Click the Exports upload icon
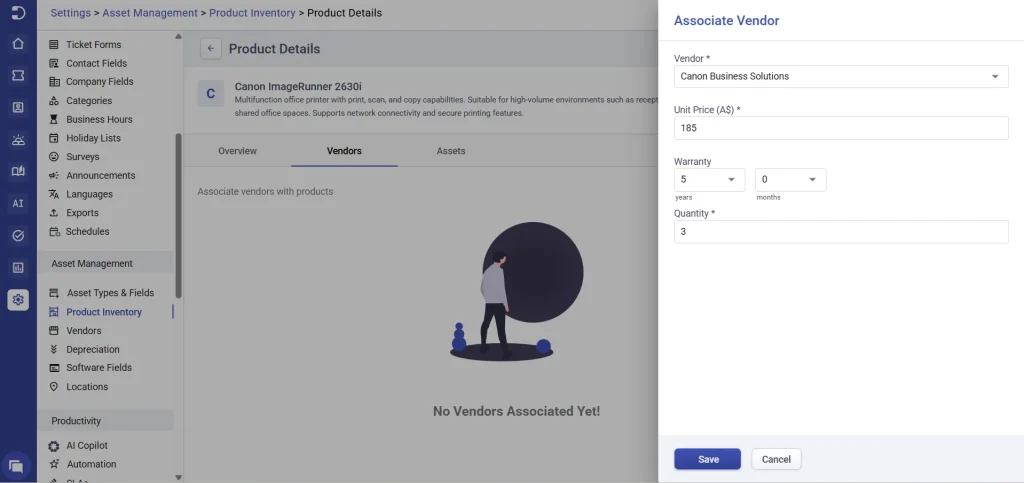This screenshot has width=1024, height=483. [x=54, y=213]
